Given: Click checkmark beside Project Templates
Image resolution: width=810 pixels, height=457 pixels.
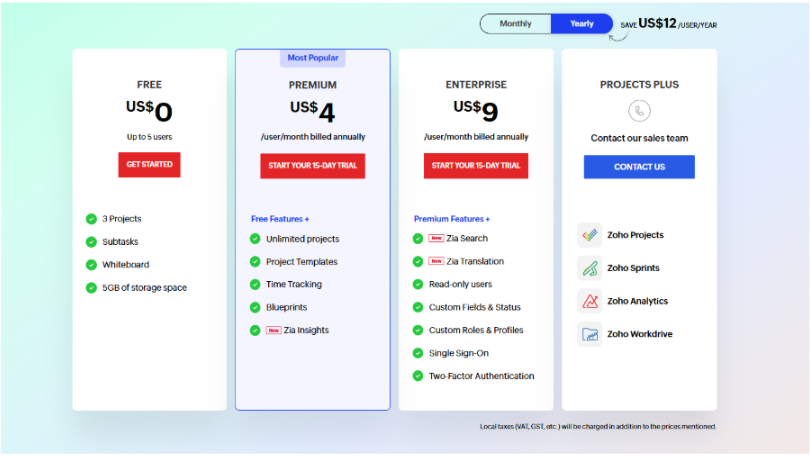Looking at the screenshot, I should pyautogui.click(x=255, y=262).
